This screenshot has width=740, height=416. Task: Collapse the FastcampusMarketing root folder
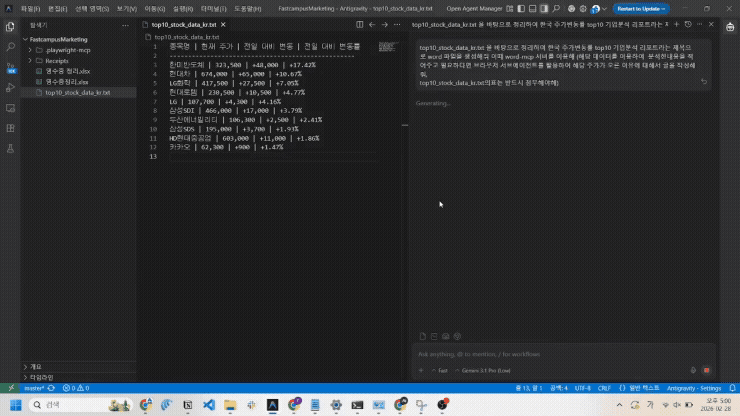click(x=25, y=40)
